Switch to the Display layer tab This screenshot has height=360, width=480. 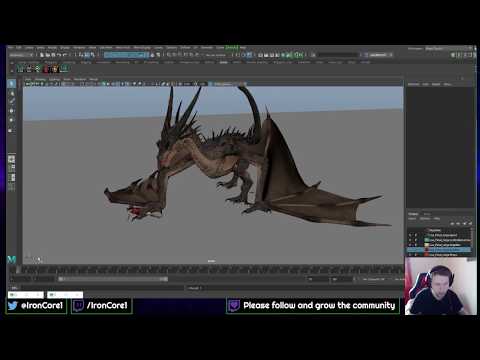point(414,214)
